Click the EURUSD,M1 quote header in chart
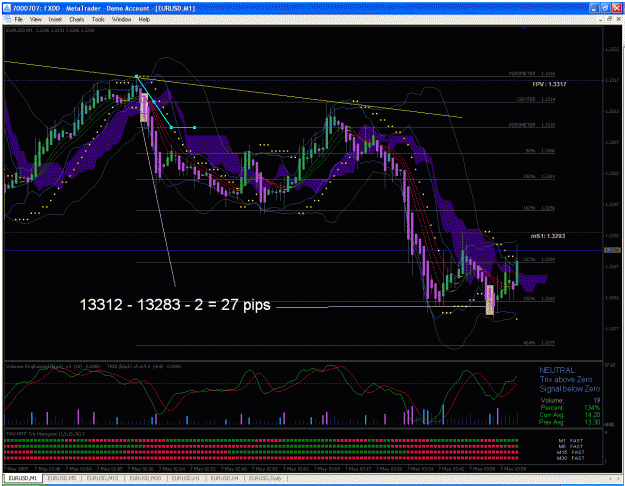 tap(50, 30)
